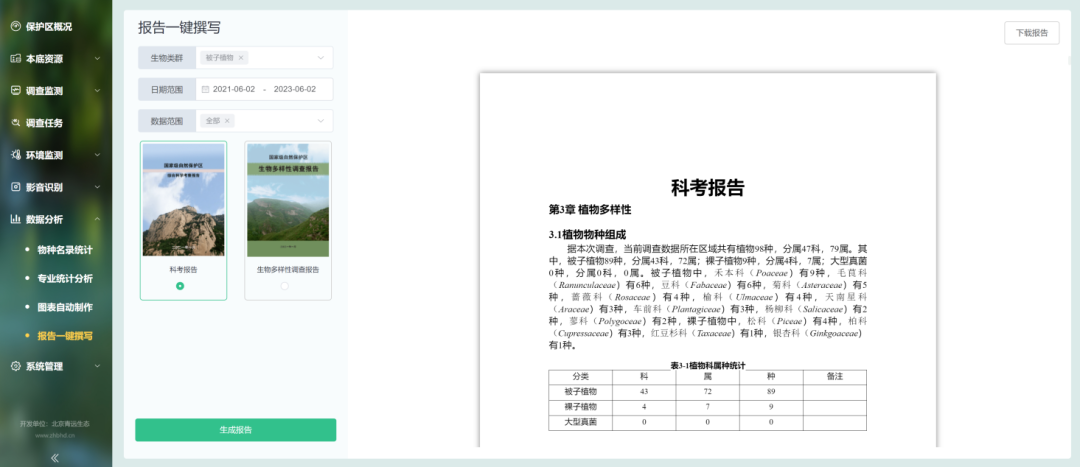1080x467 pixels.
Task: Collapse the 数据分析 menu chevron
Action: point(97,219)
